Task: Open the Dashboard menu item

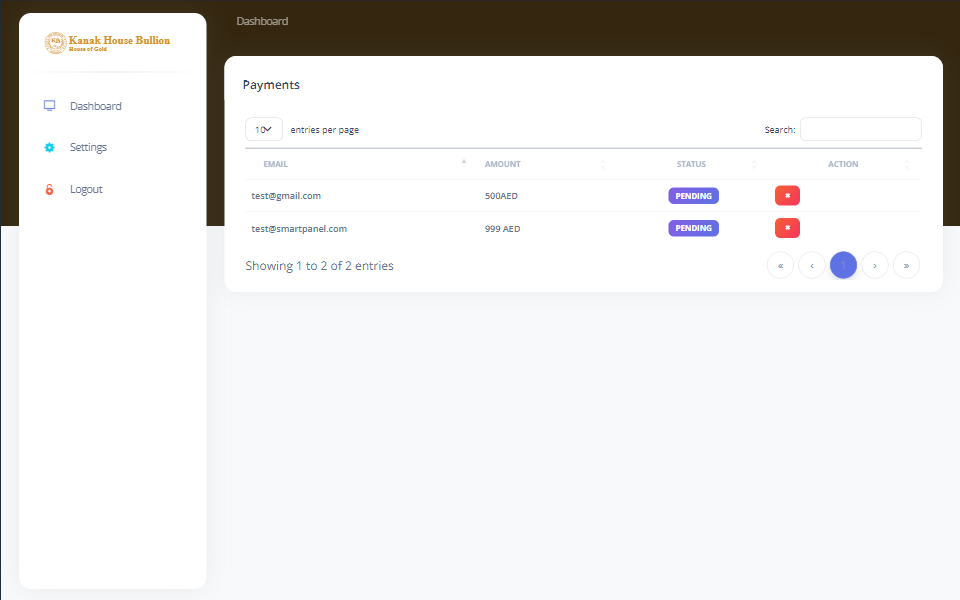Action: point(96,106)
